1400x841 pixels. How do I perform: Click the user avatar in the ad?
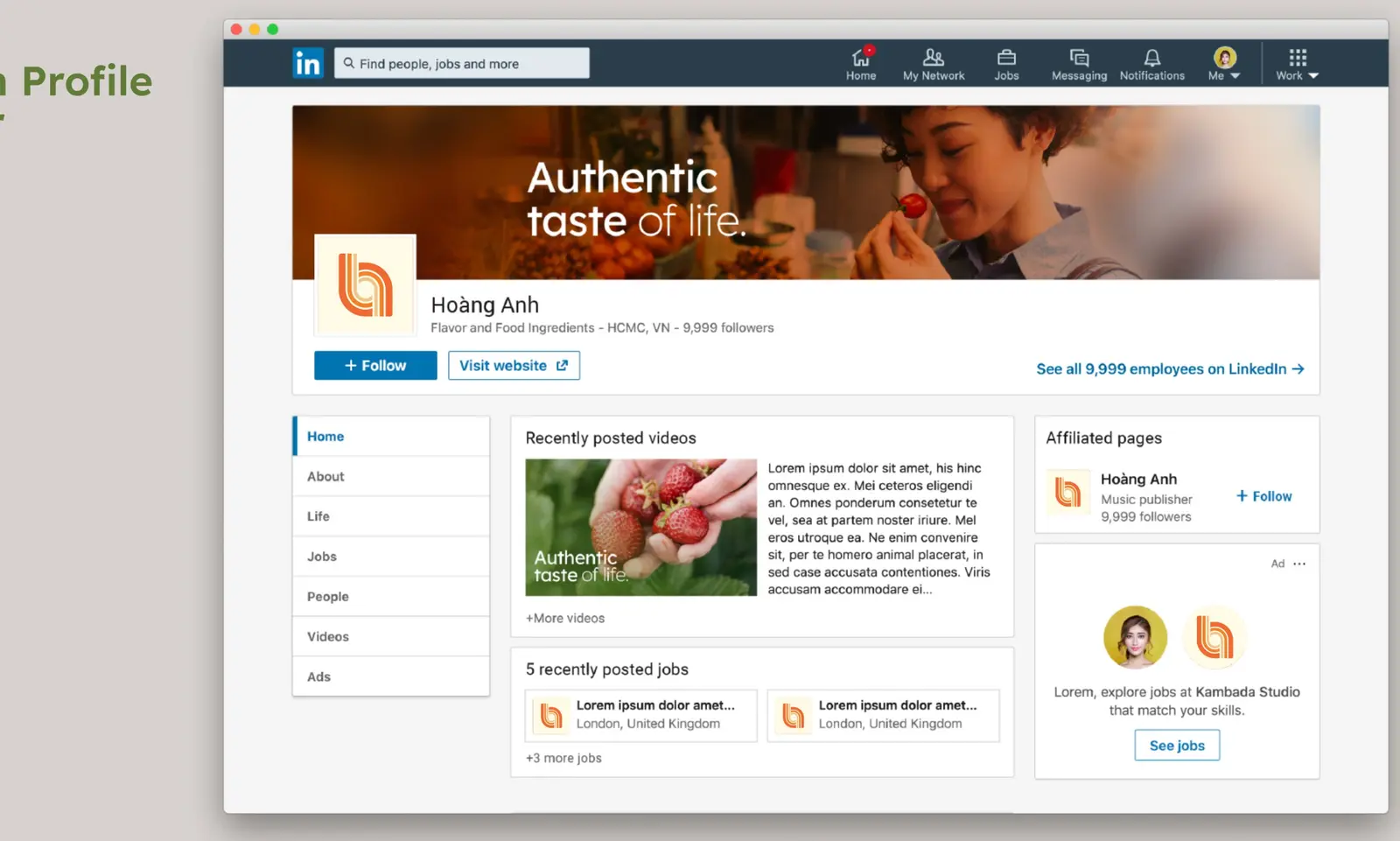[x=1135, y=637]
